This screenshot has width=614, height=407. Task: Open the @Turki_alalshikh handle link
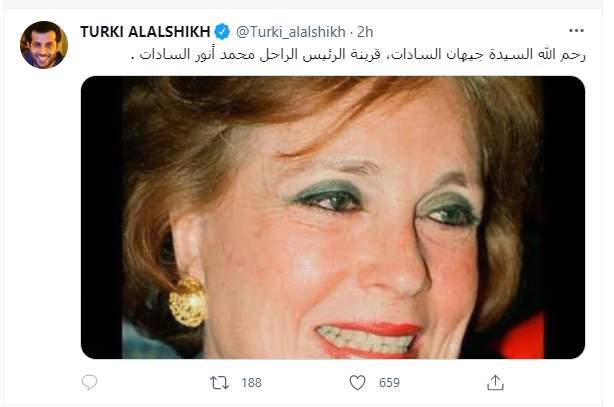pos(291,32)
